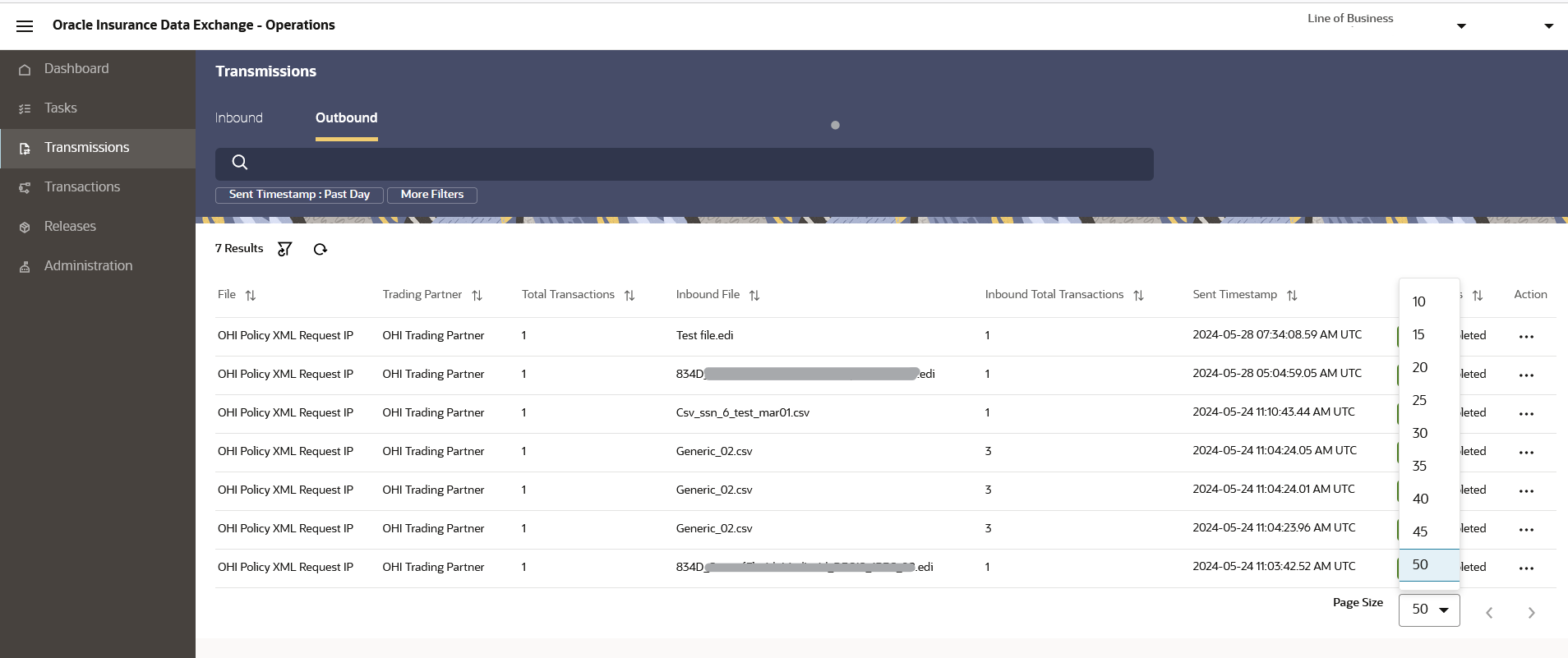Select page size 10
This screenshot has width=1568, height=658.
(1429, 302)
